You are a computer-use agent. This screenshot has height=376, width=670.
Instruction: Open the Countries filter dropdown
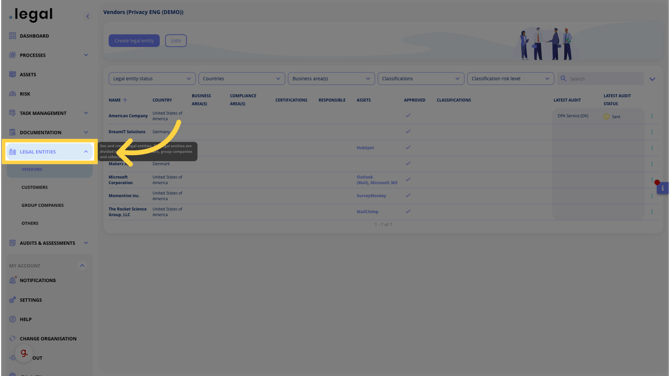point(241,79)
